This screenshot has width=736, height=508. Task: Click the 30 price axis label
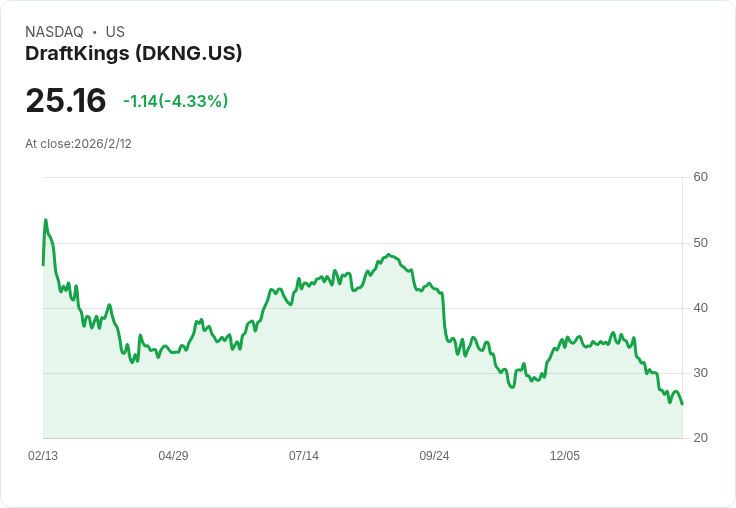tap(700, 373)
